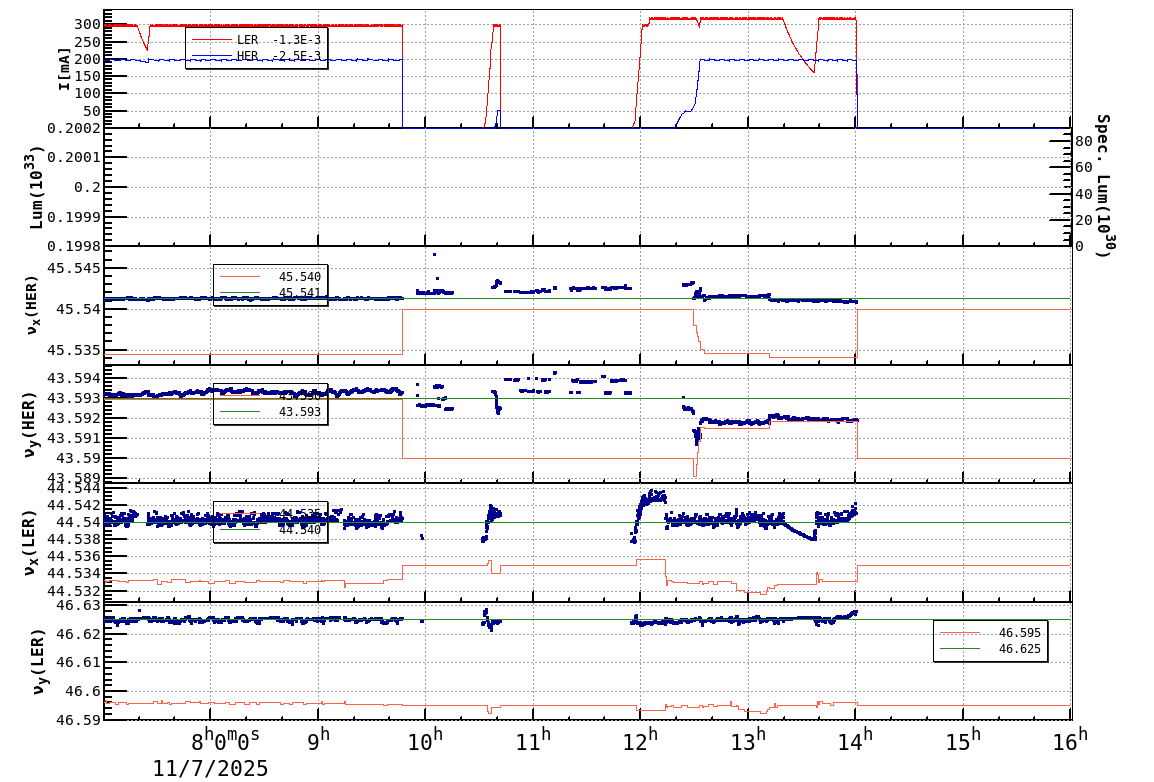
Task: Click the 45.535 tick label
Action: coord(74,349)
